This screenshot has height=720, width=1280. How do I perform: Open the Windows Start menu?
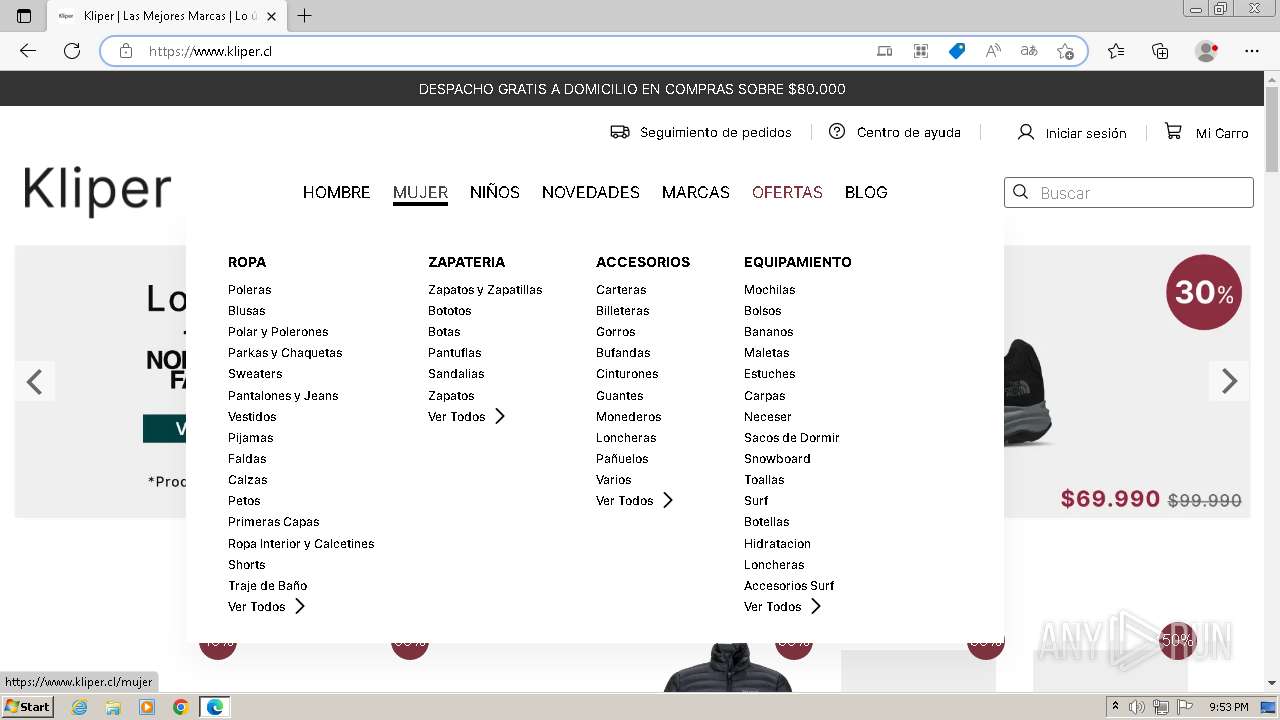[27, 707]
